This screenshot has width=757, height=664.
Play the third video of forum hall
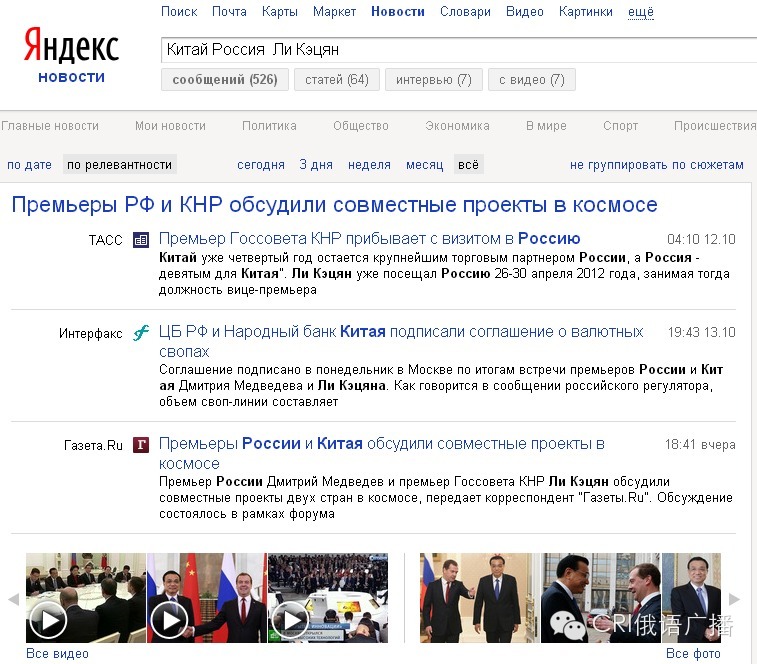coord(328,598)
